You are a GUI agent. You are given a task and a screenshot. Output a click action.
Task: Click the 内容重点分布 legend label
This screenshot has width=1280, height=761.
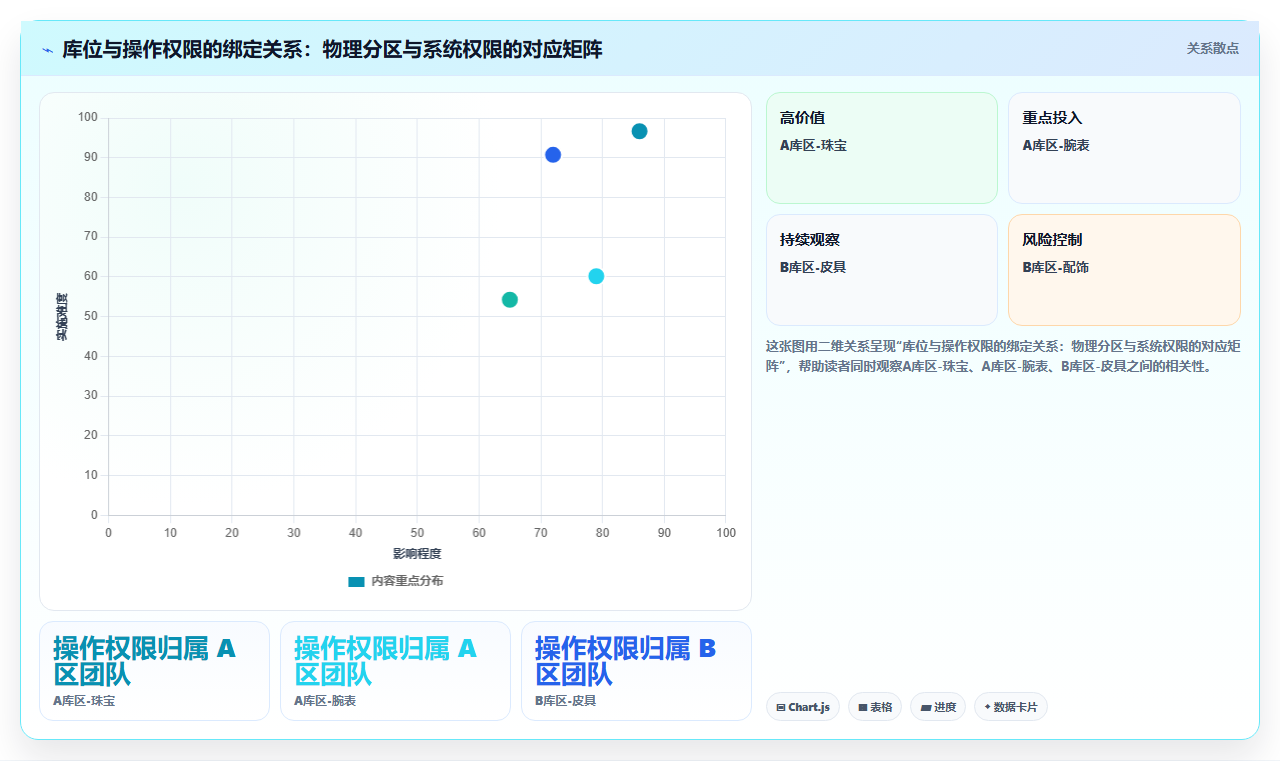point(407,581)
